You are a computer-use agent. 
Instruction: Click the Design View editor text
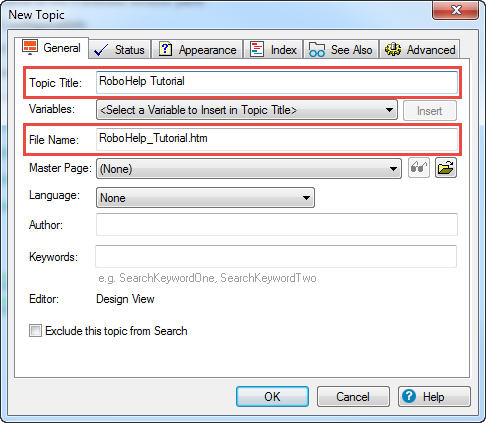125,299
